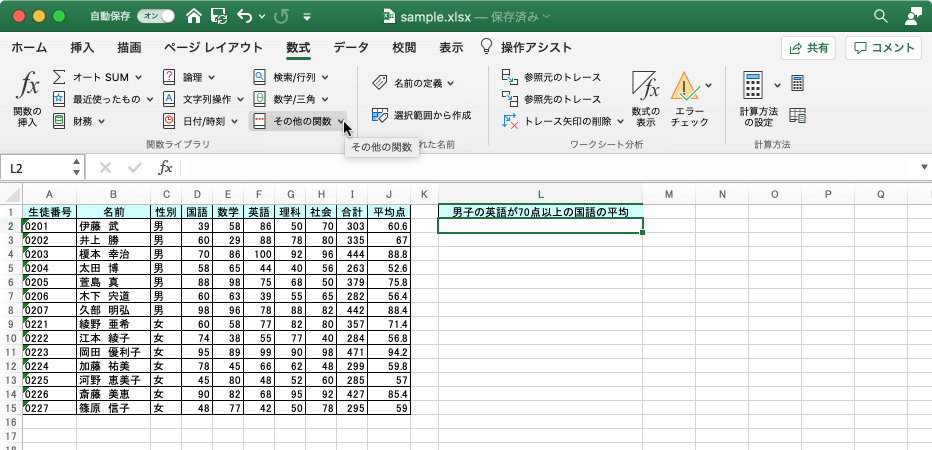Image resolution: width=932 pixels, height=450 pixels.
Task: Click the fx icon in formula bar
Action: [165, 168]
